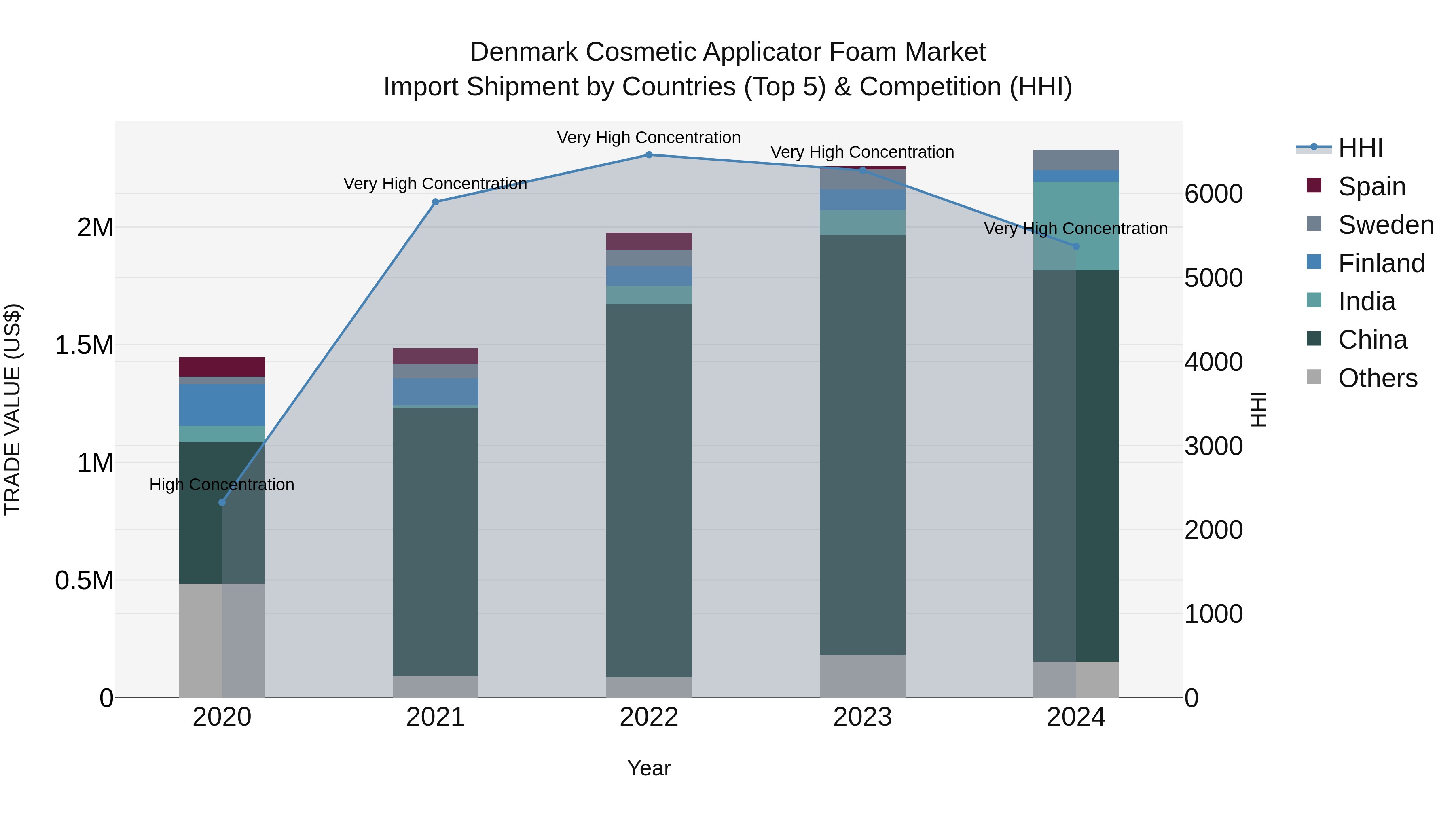
Task: Click the HHI line marker for 2022
Action: 649,155
